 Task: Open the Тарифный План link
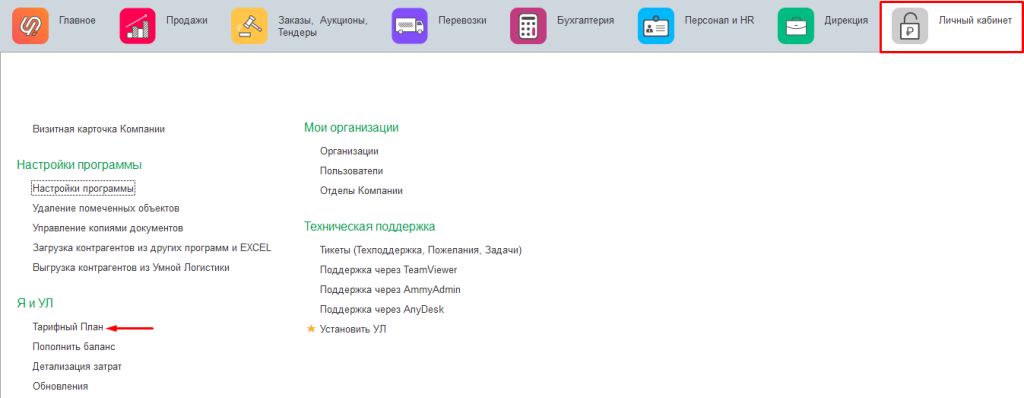68,327
